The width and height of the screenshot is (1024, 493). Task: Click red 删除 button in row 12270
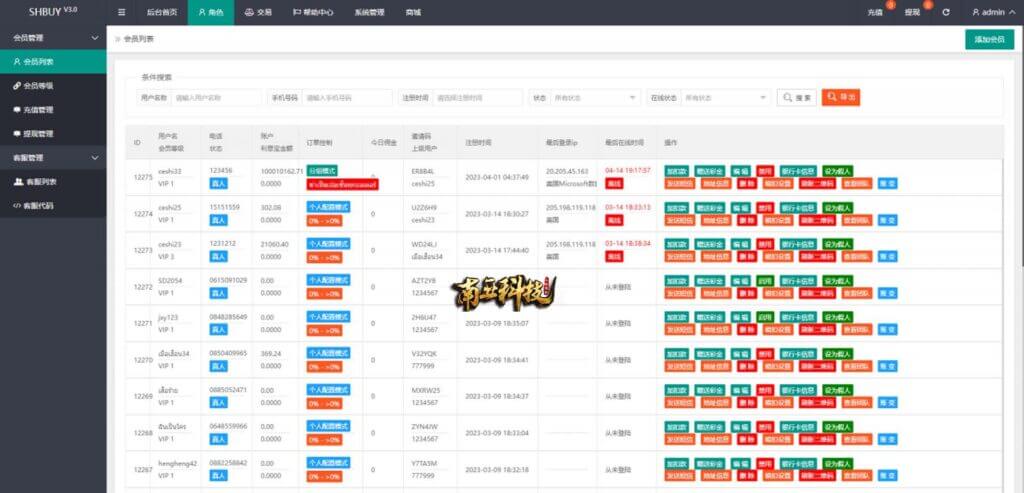click(x=747, y=366)
